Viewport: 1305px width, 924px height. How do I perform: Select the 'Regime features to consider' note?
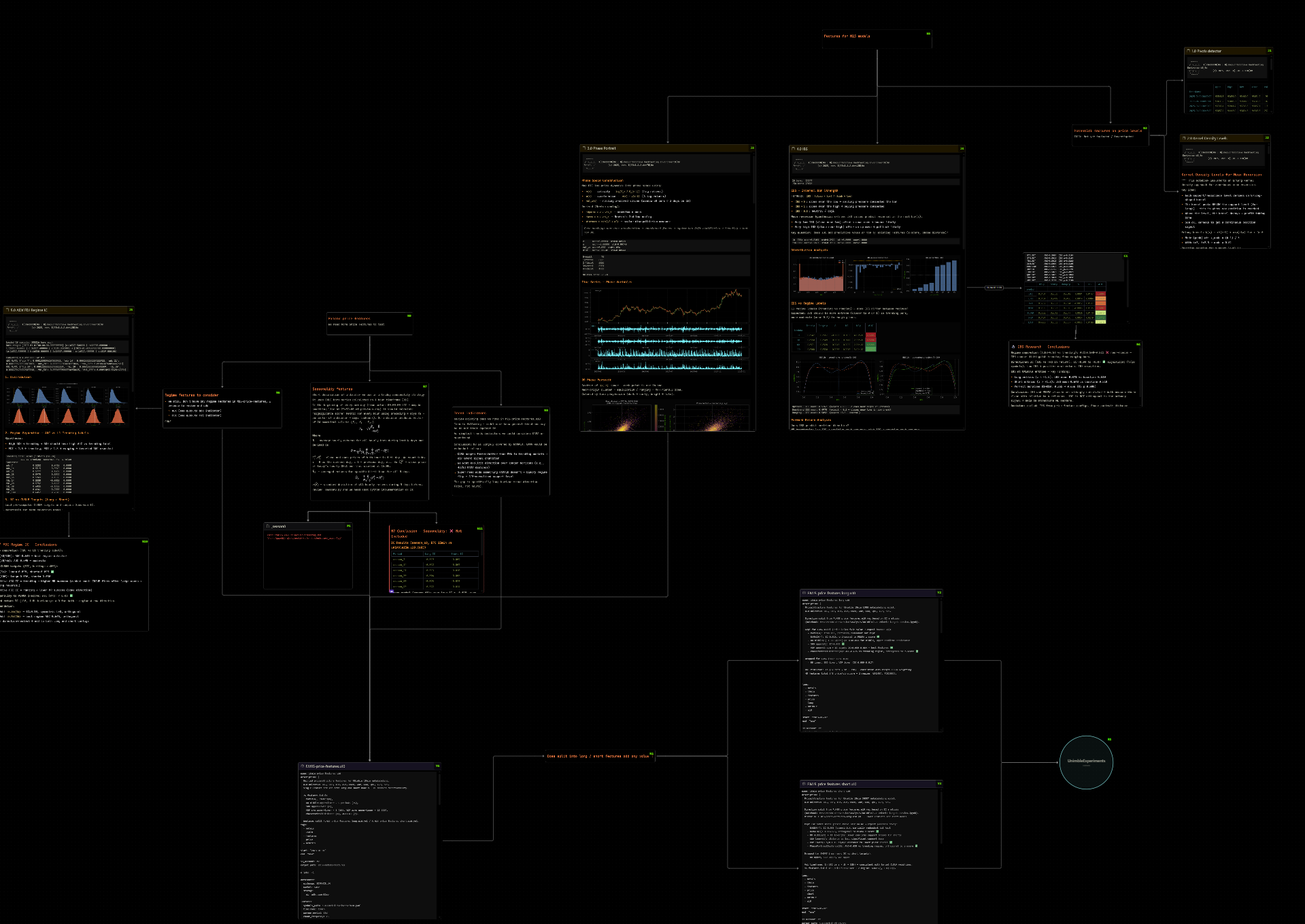point(222,409)
